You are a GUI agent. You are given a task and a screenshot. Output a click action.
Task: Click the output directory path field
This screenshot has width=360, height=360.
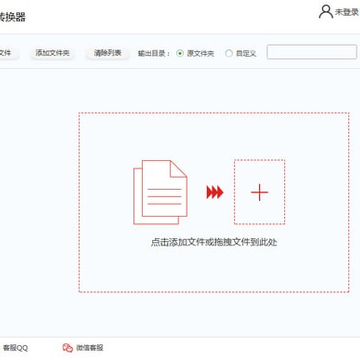pyautogui.click(x=312, y=52)
